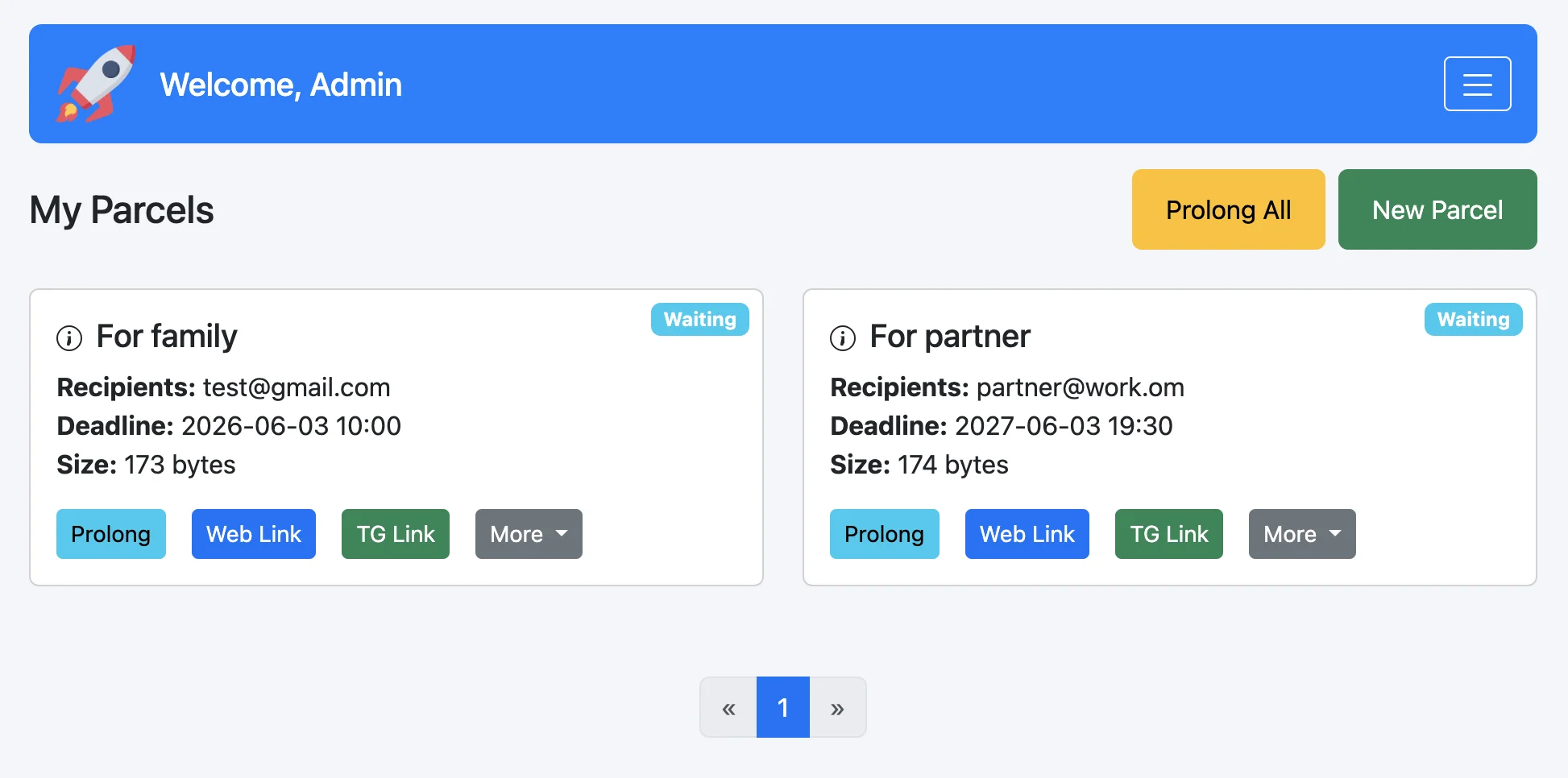Click info icon next to For partner
Image resolution: width=1568 pixels, height=778 pixels.
click(x=843, y=338)
